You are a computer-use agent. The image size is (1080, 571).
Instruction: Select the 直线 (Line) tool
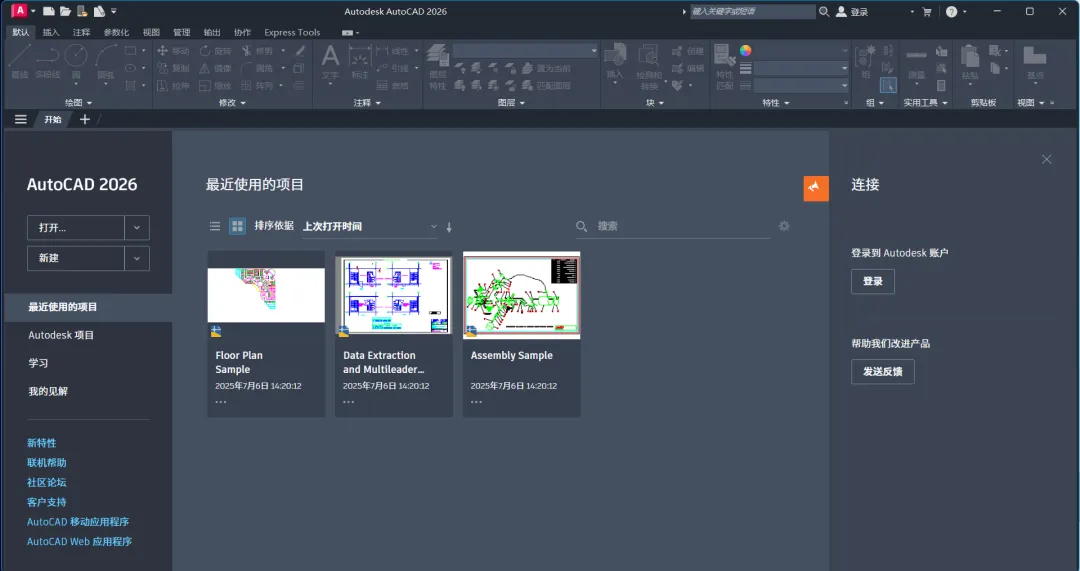click(x=19, y=61)
